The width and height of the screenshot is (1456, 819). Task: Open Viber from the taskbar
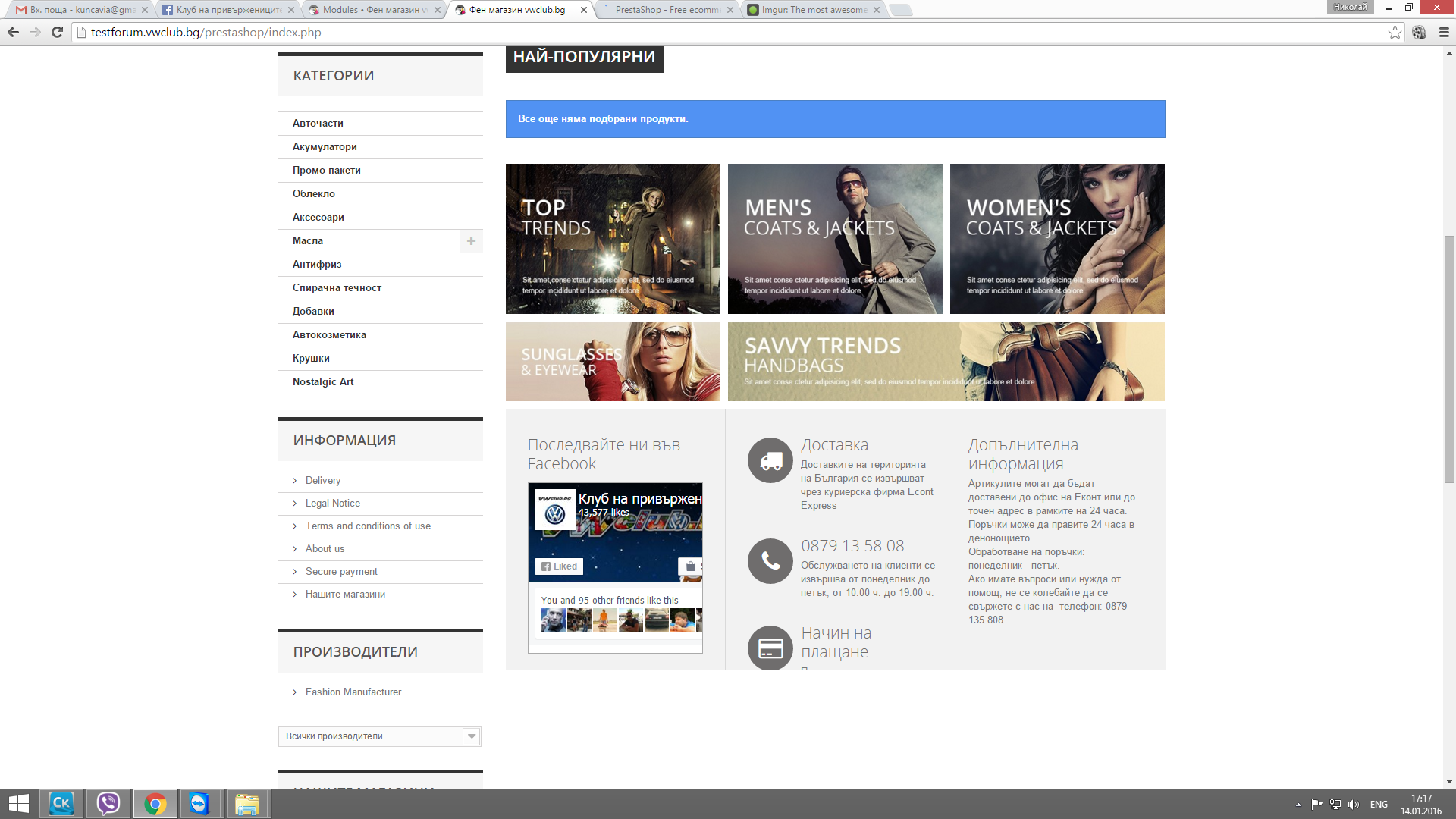tap(108, 804)
